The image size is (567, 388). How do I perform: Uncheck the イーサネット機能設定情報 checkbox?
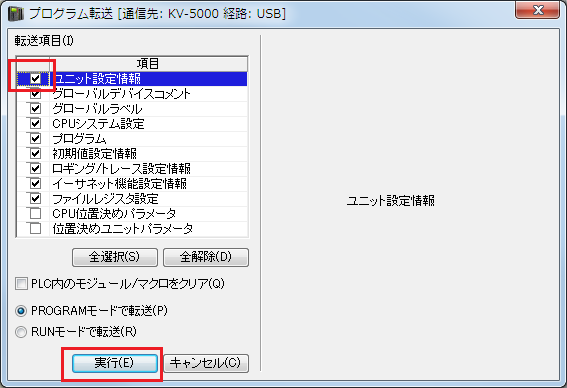[x=35, y=184]
